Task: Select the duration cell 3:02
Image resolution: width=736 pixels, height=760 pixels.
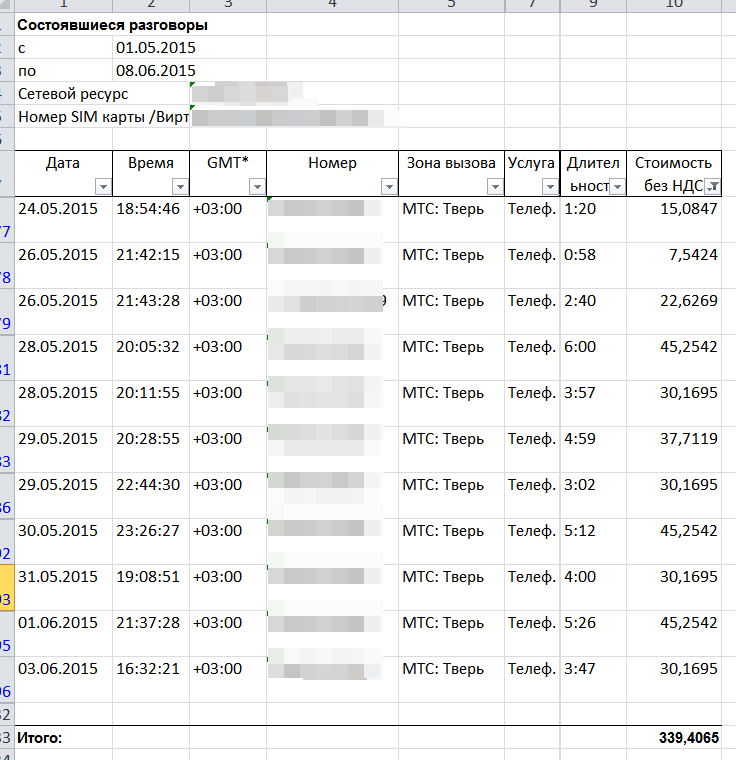Action: [593, 496]
